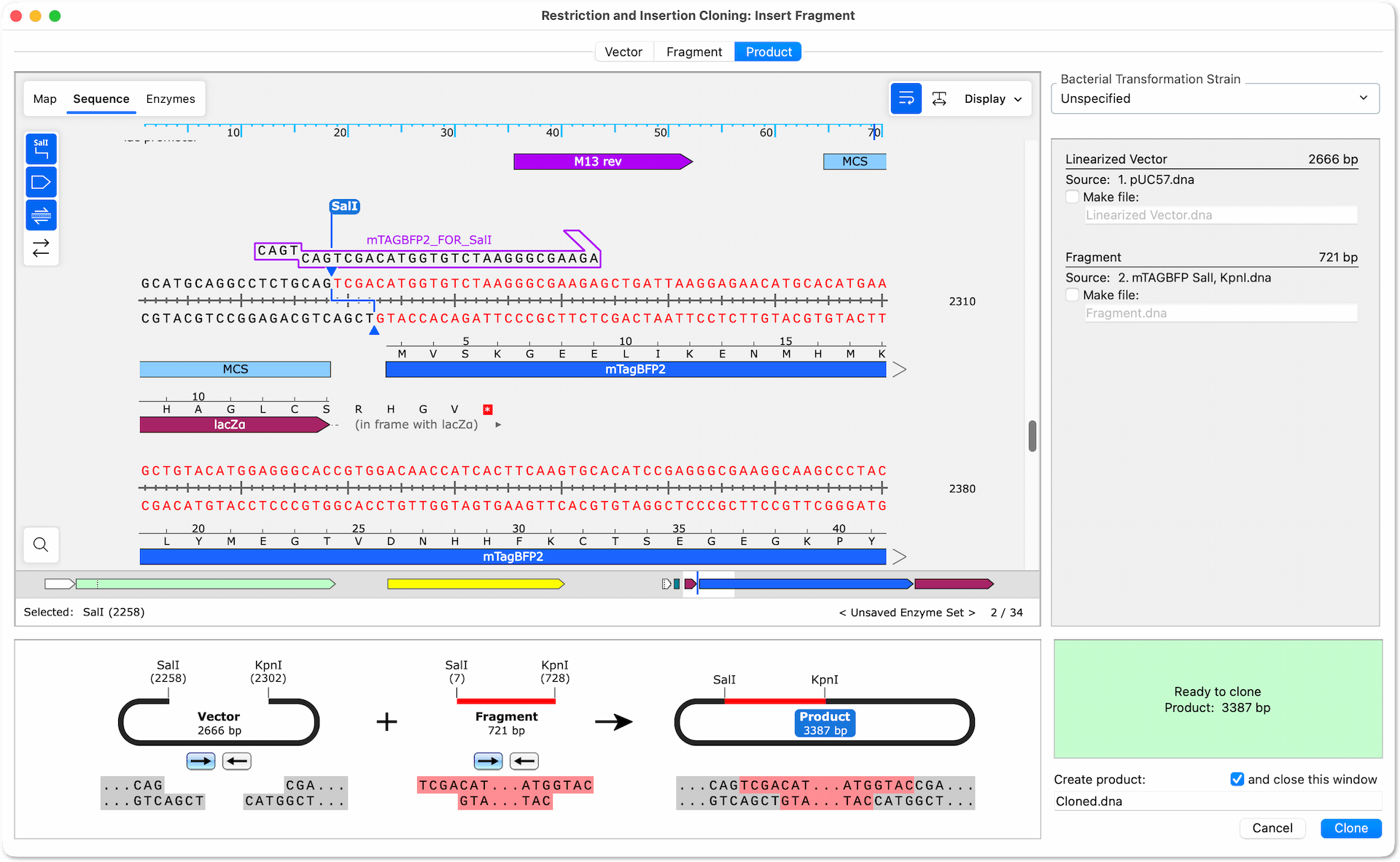This screenshot has height=862, width=1400.
Task: Switch to the Map view tab
Action: tap(44, 98)
